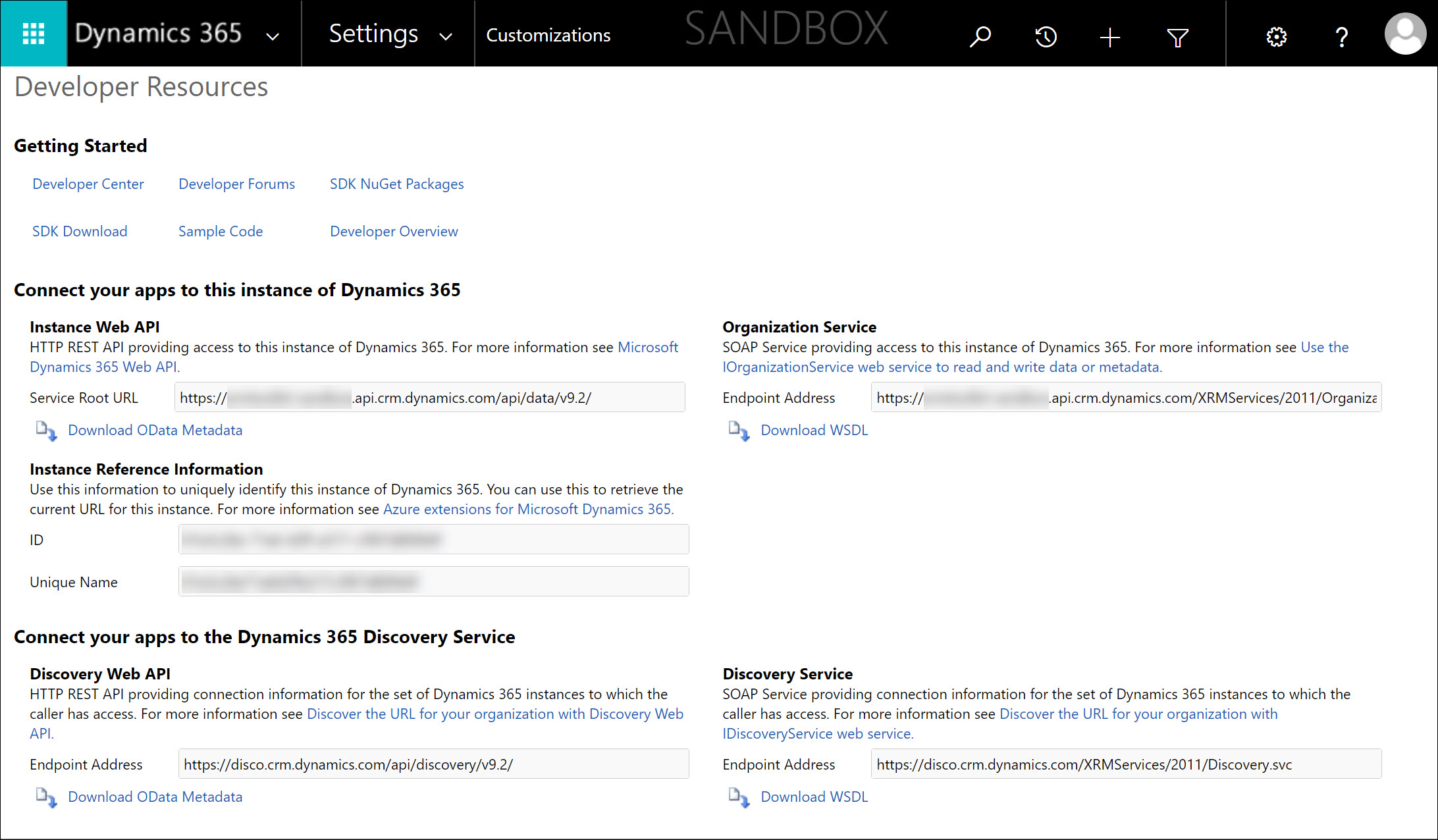Click the Service Root URL field
This screenshot has height=840, width=1438.
pos(430,398)
